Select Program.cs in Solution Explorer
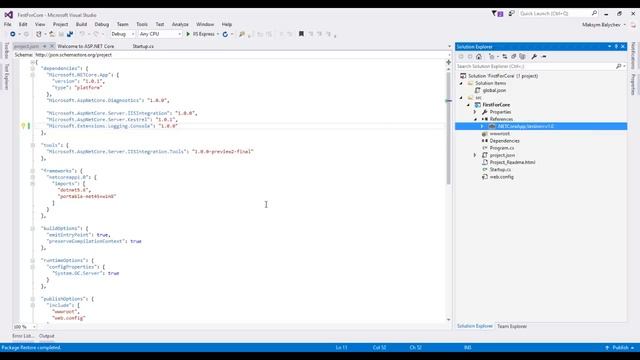This screenshot has width=640, height=360. click(502, 148)
